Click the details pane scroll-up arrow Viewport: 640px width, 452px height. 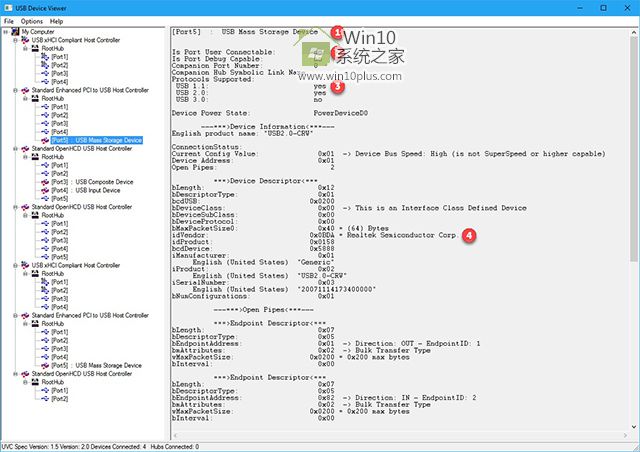click(x=633, y=32)
